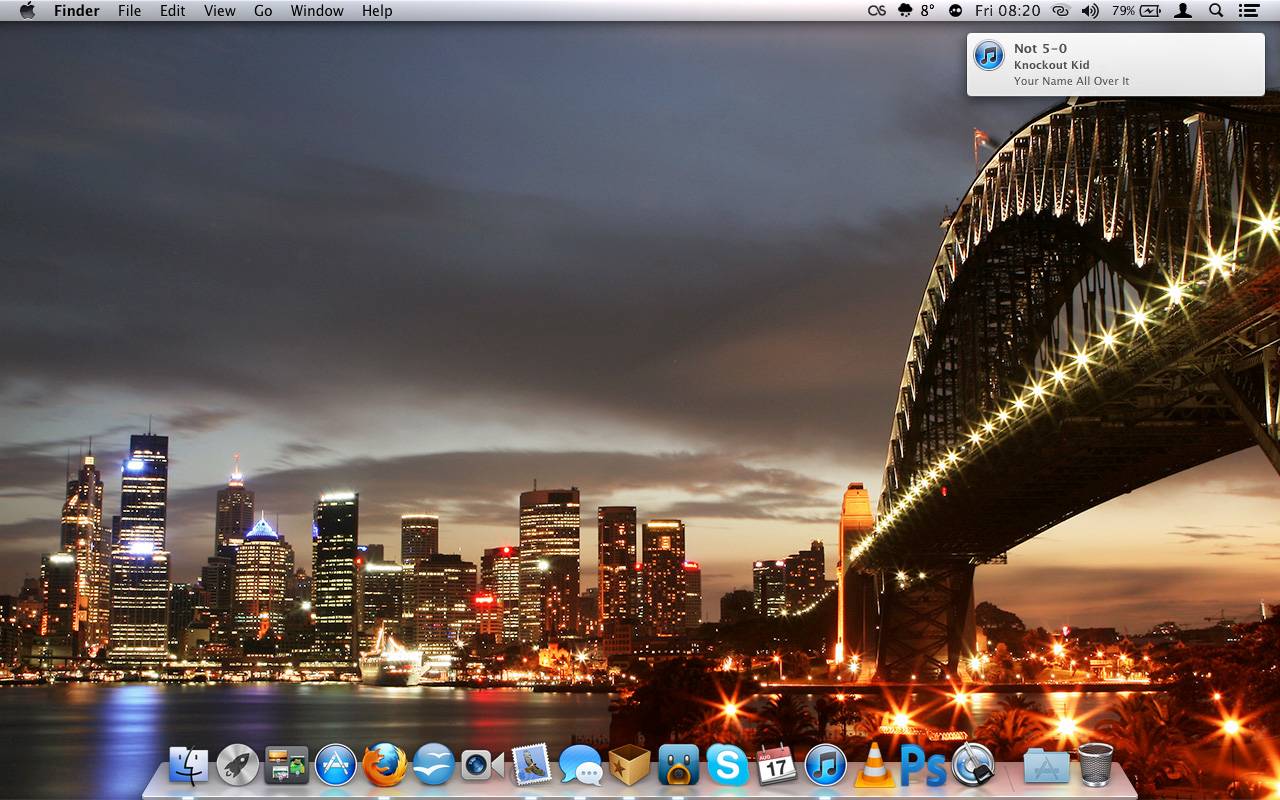Screen dimensions: 1280x800
Task: Open Mail hawk stamp icon in Dock
Action: click(532, 766)
